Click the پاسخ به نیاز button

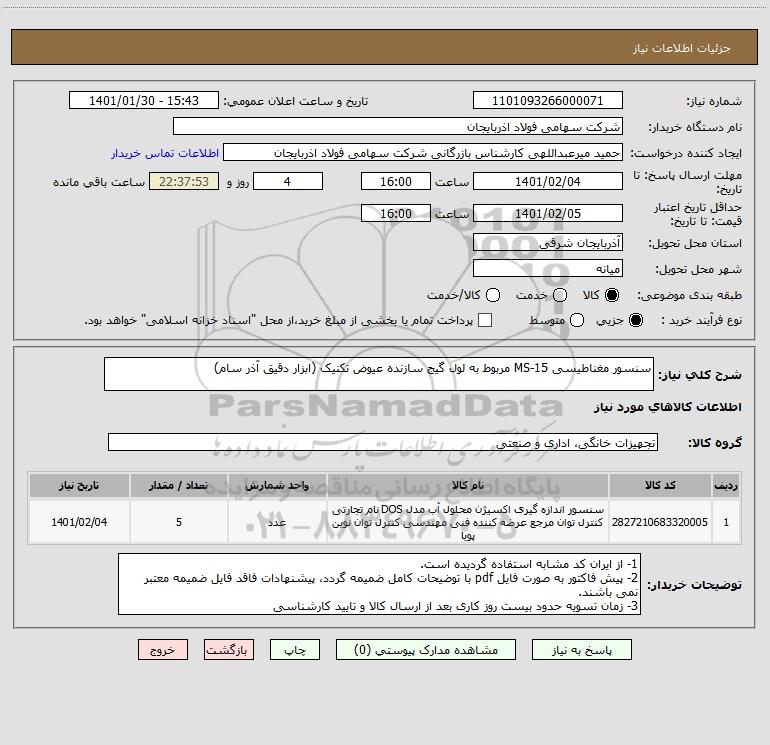581,650
